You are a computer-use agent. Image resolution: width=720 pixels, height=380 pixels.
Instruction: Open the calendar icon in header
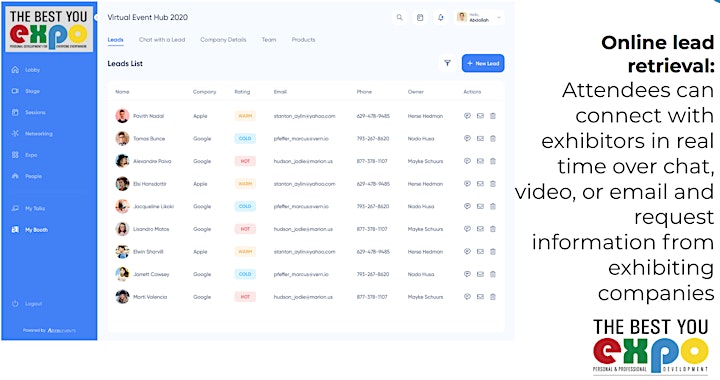coord(420,17)
